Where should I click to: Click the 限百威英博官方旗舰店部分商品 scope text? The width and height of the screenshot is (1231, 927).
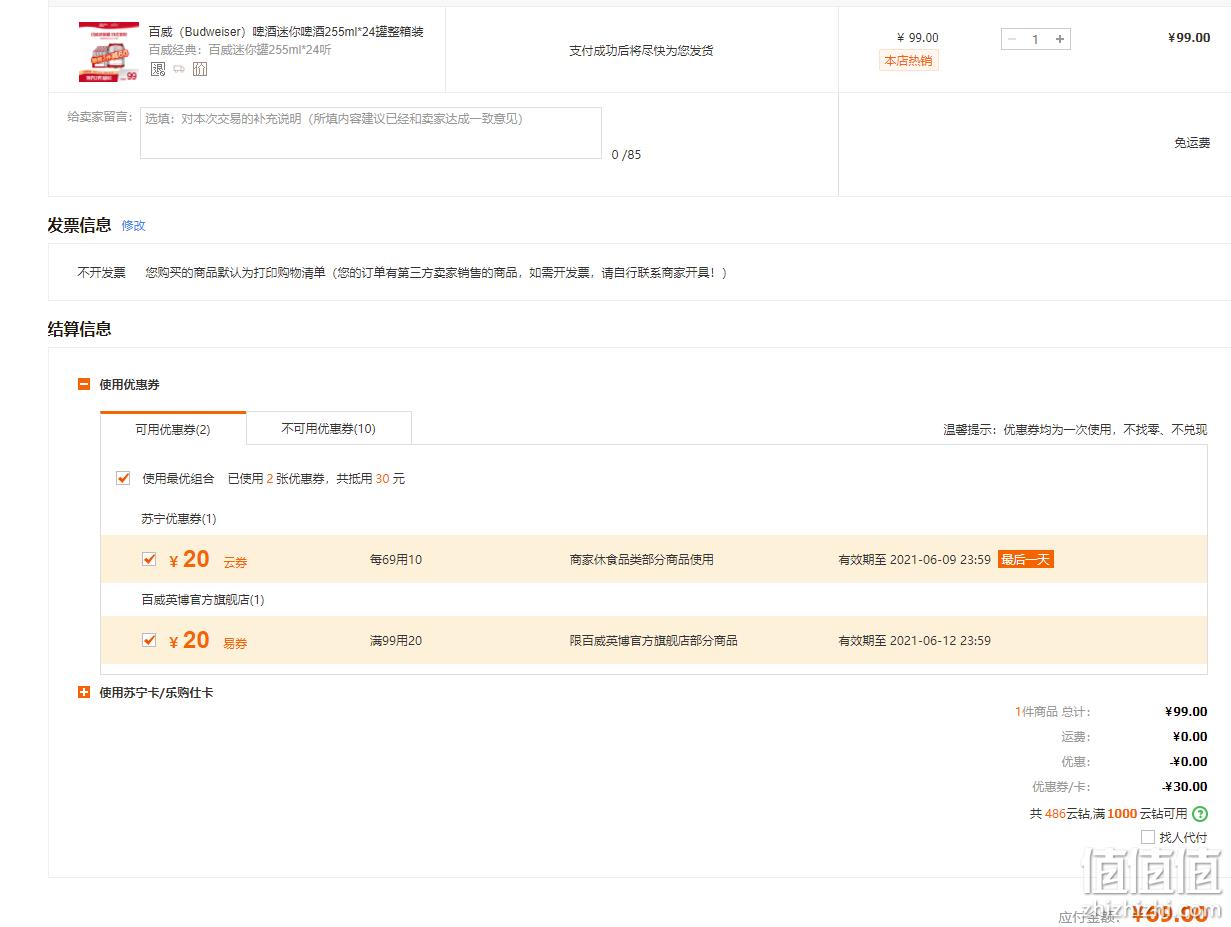(x=654, y=641)
